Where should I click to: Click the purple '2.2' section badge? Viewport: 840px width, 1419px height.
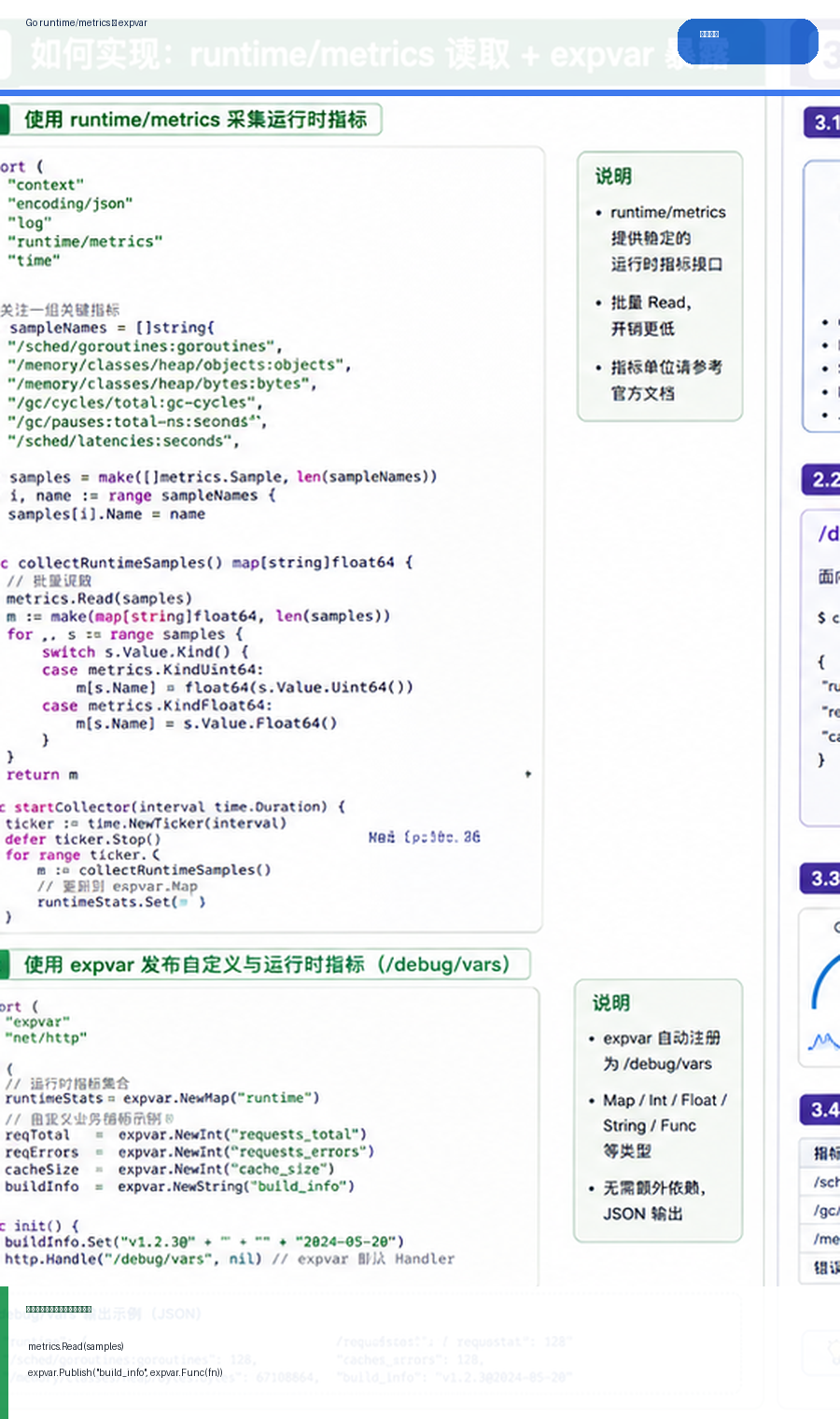821,480
